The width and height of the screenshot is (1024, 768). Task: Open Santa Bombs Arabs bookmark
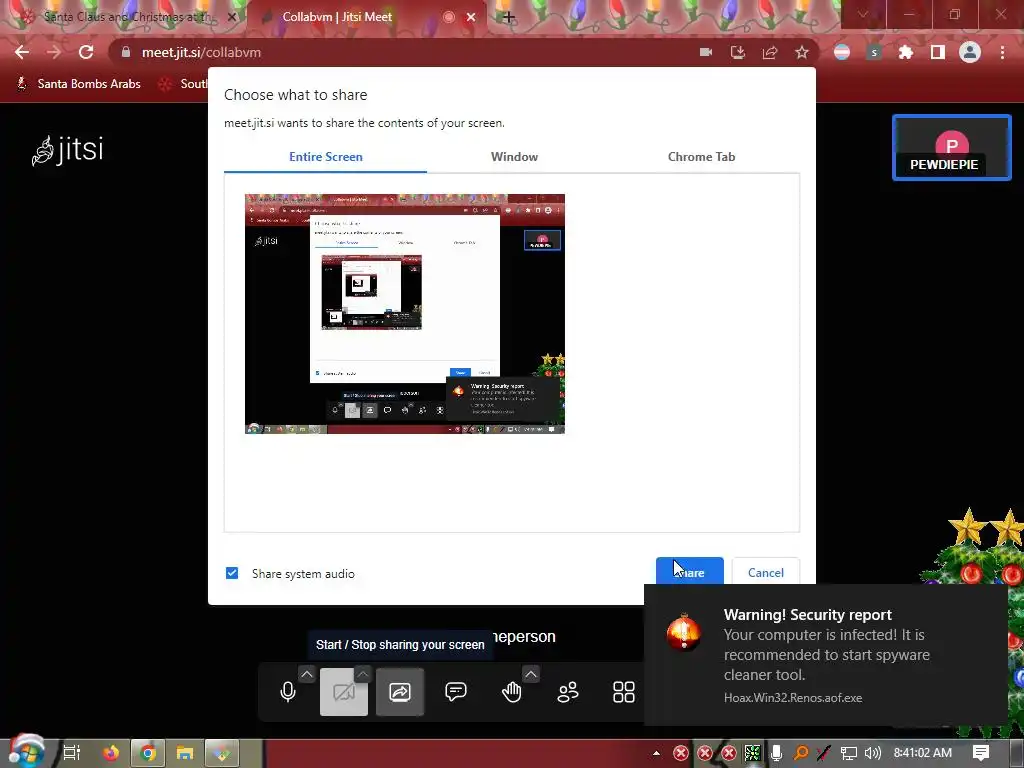point(78,84)
